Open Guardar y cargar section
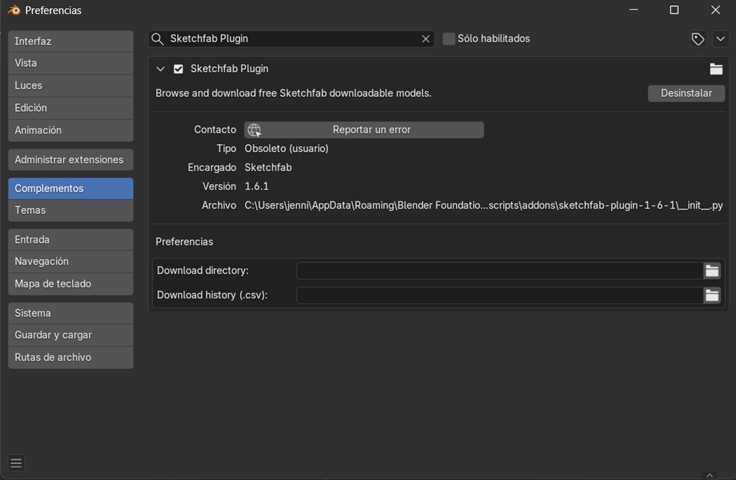Screen dimensions: 736x480 click(71, 335)
